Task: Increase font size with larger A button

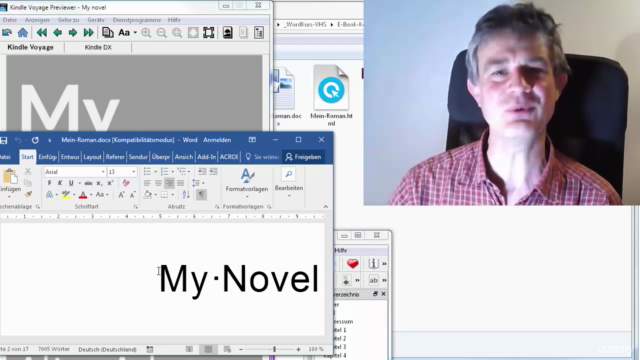Action: point(121,195)
